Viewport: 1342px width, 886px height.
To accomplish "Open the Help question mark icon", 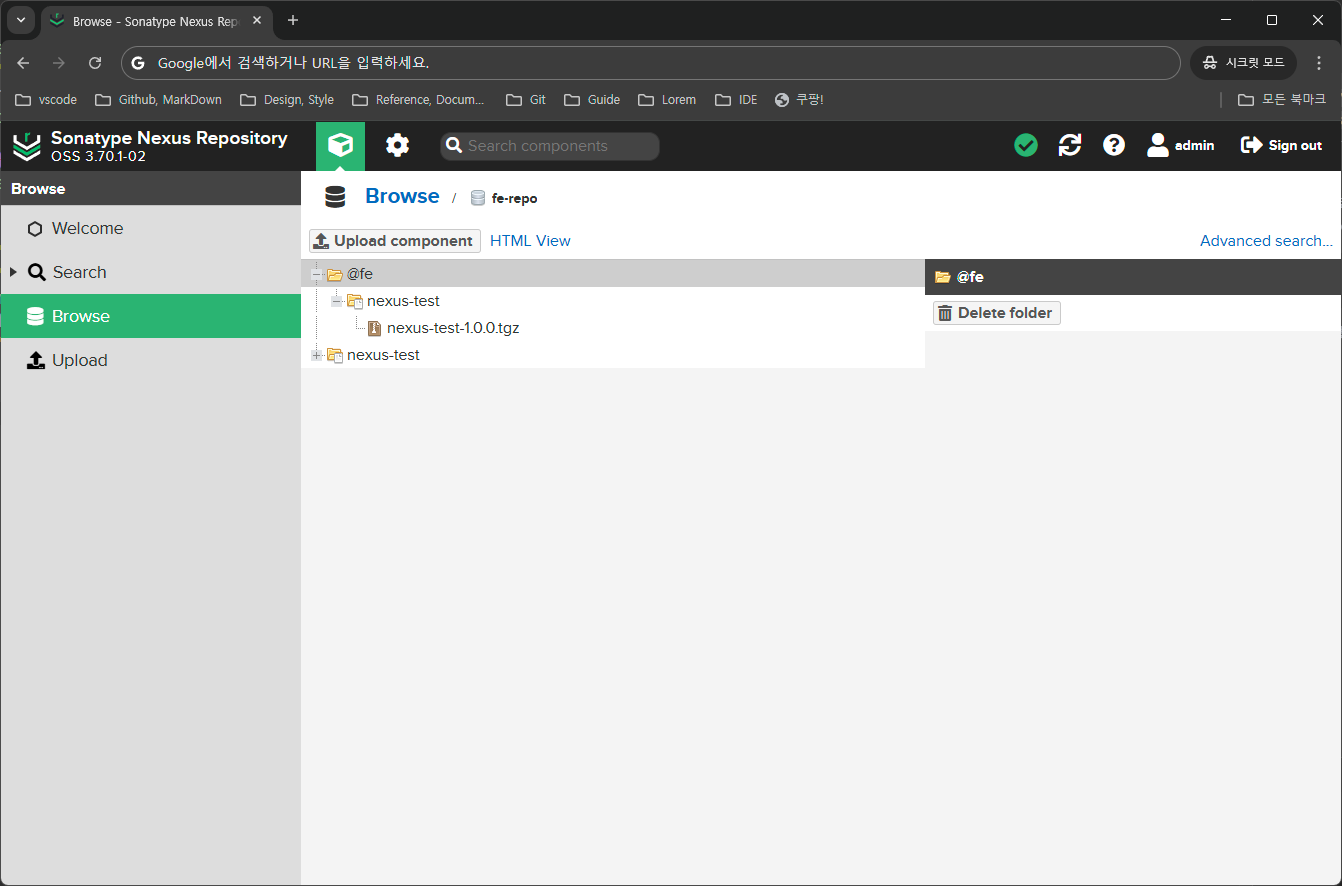I will click(1114, 146).
